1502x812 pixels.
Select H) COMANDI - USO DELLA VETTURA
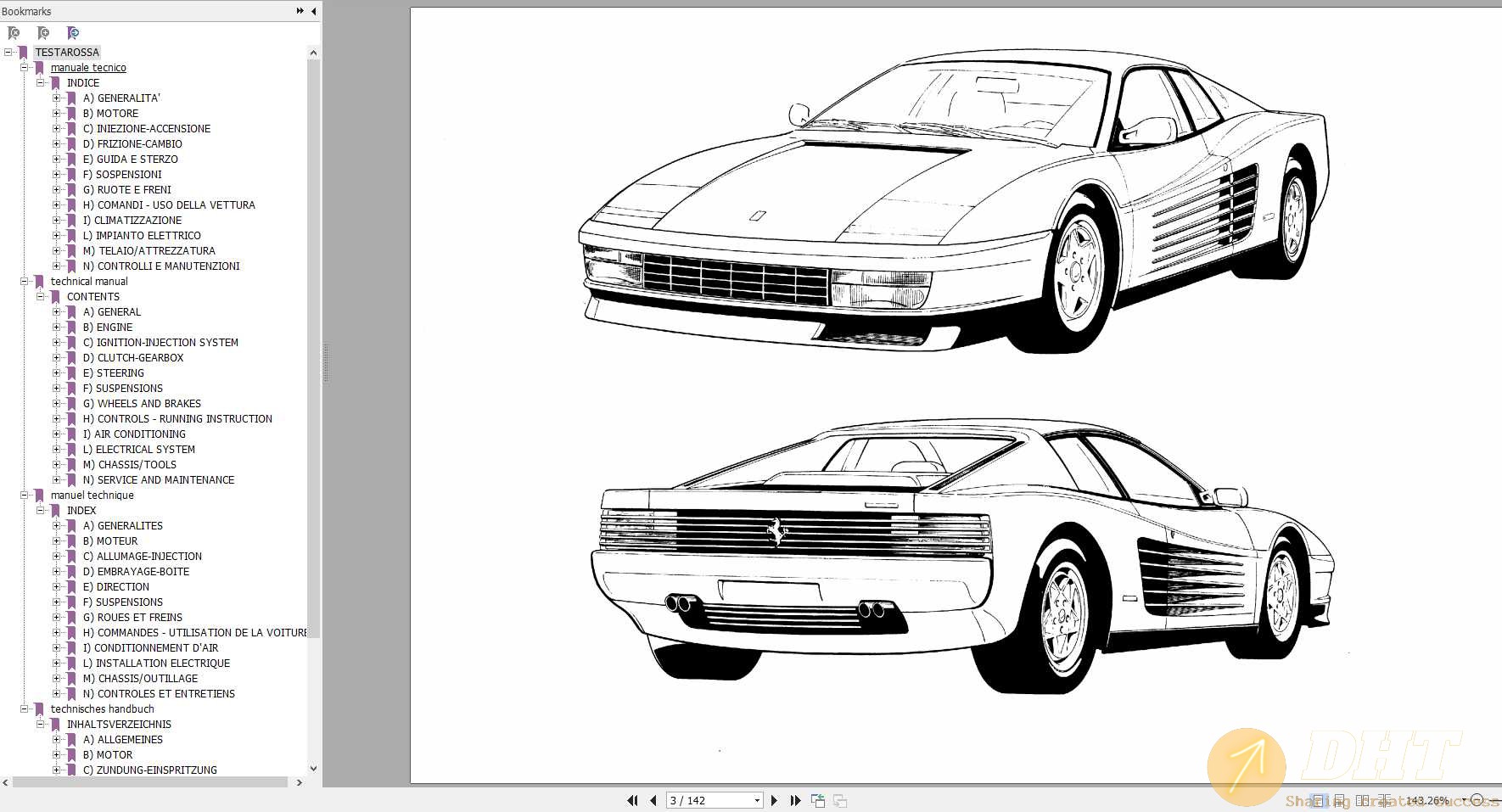169,205
